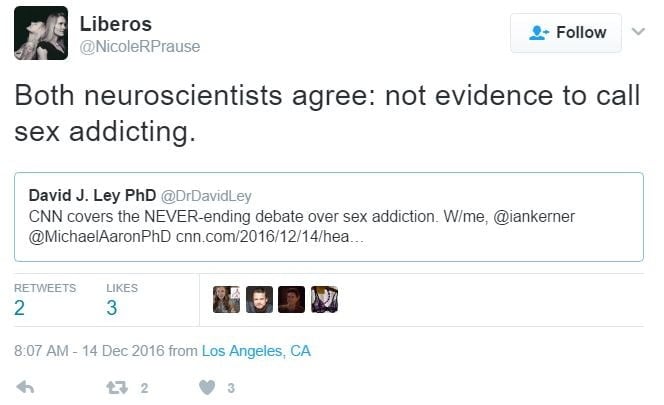Expand the tweet options chevron

click(x=638, y=32)
